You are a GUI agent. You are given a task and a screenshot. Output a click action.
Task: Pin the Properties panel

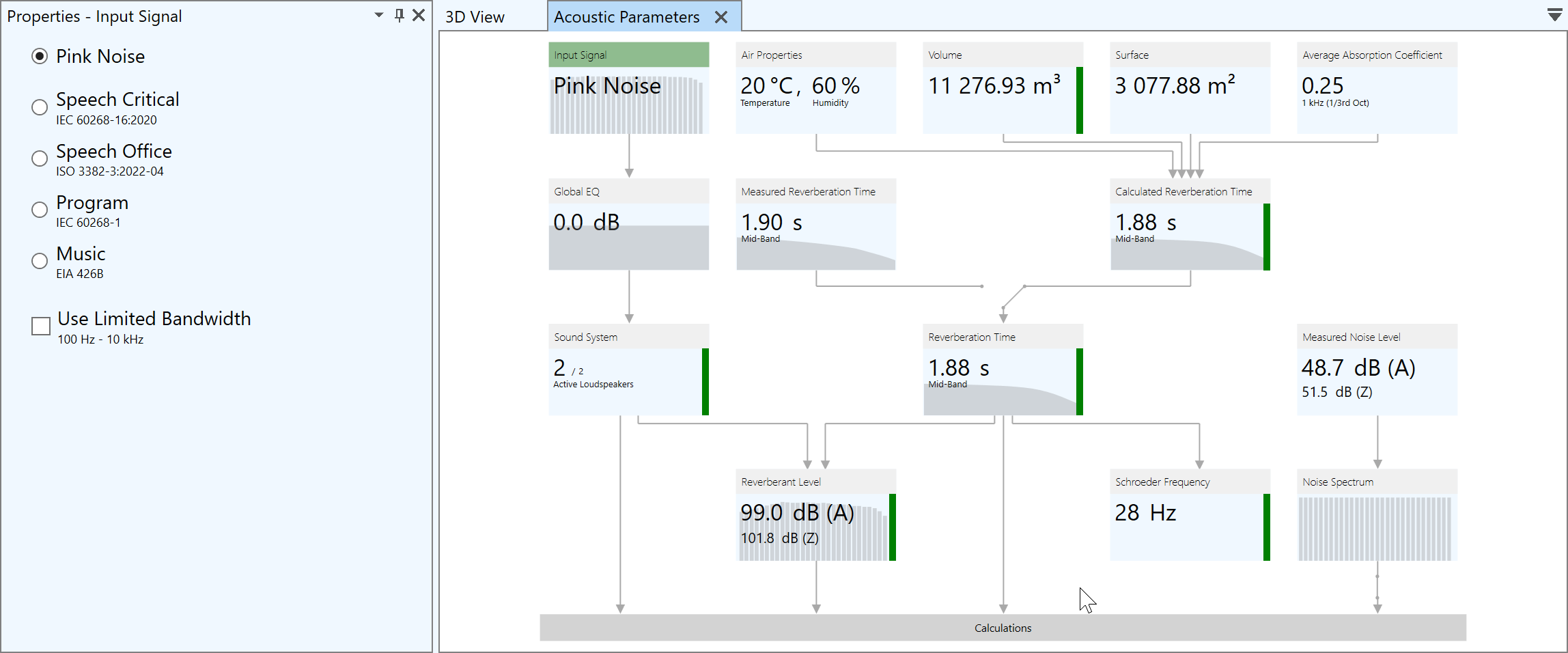coord(400,16)
